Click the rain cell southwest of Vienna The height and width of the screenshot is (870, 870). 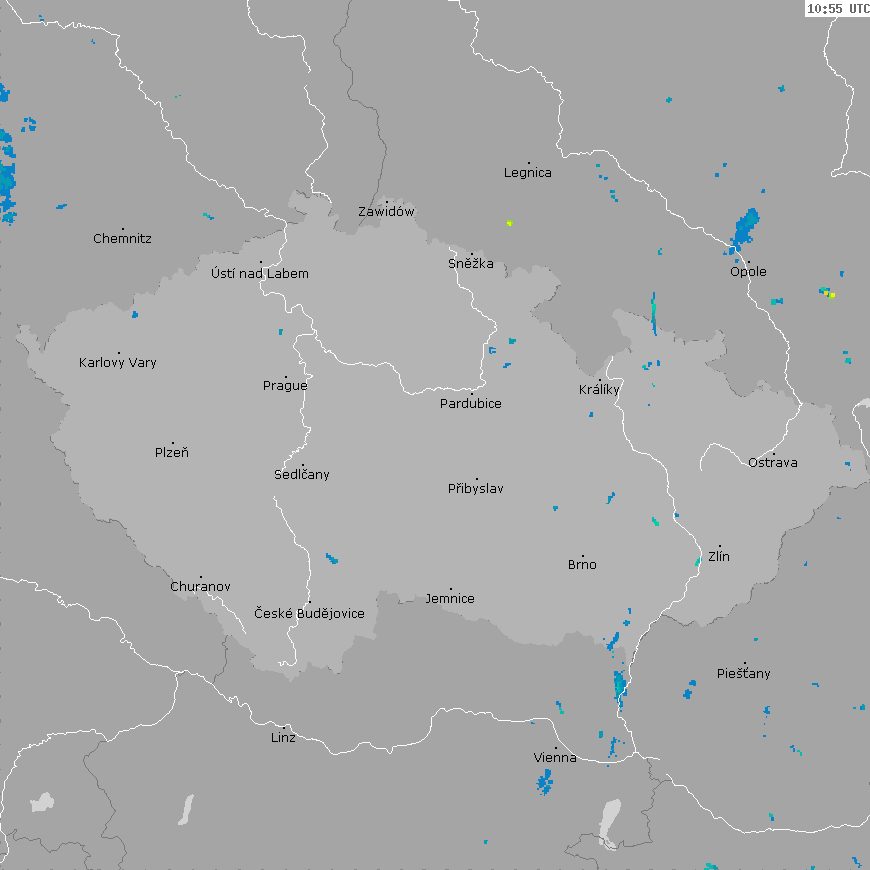[545, 781]
